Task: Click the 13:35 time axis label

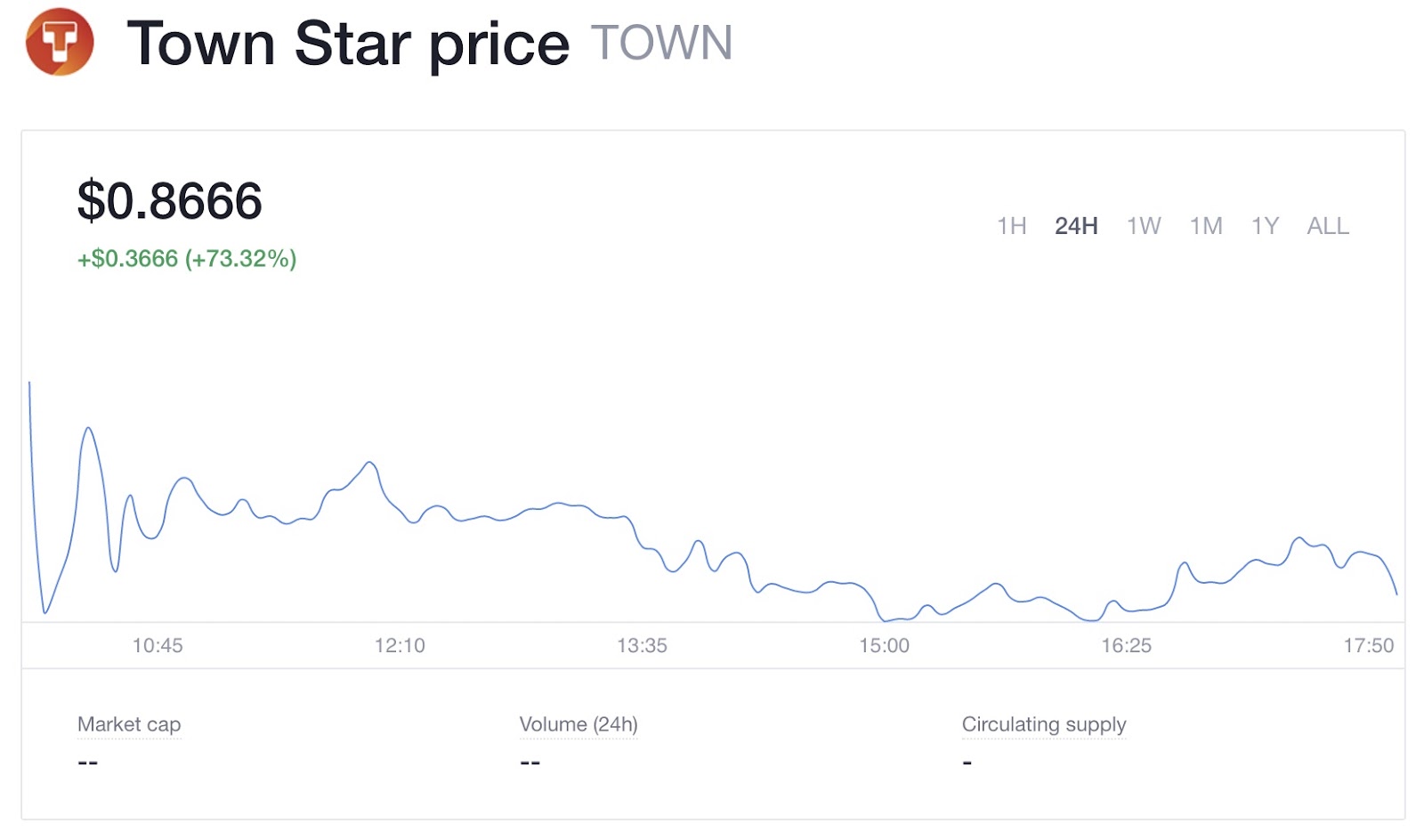Action: click(x=642, y=645)
